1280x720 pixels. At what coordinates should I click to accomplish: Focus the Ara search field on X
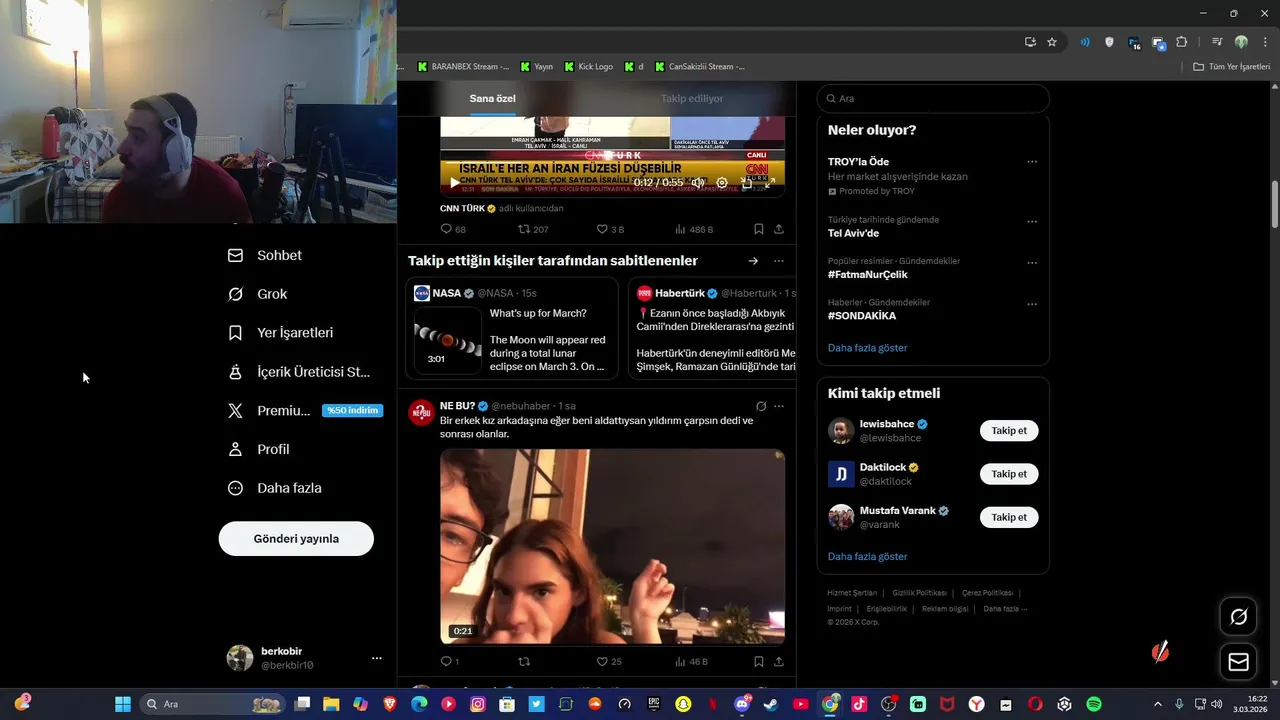point(933,99)
